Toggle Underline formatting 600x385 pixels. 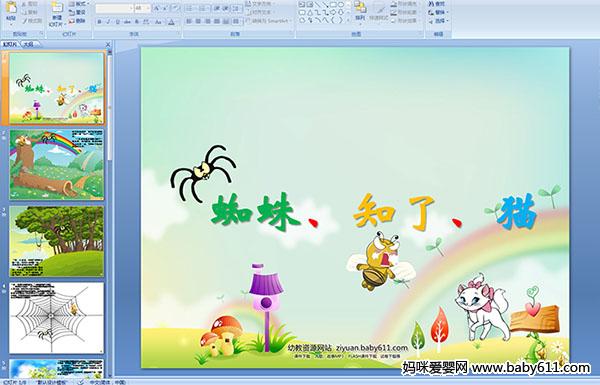click(117, 22)
